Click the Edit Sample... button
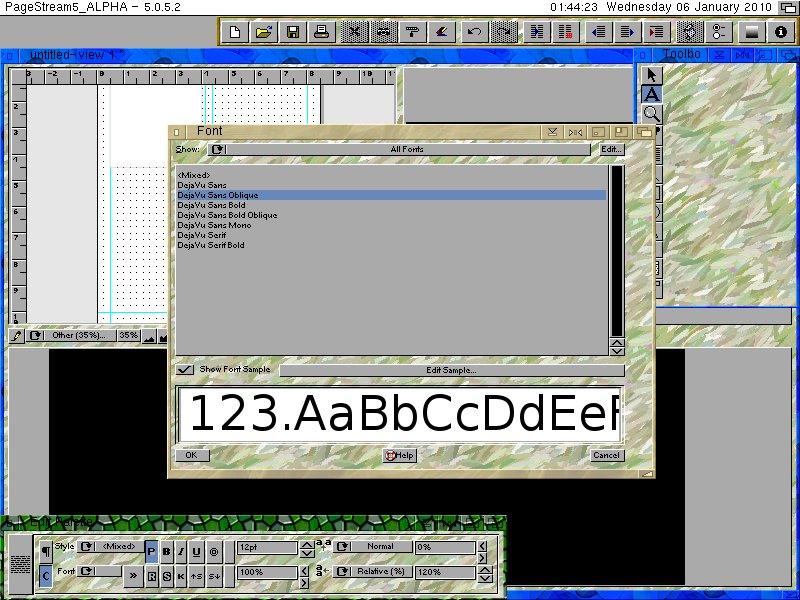800x600 pixels. (451, 370)
